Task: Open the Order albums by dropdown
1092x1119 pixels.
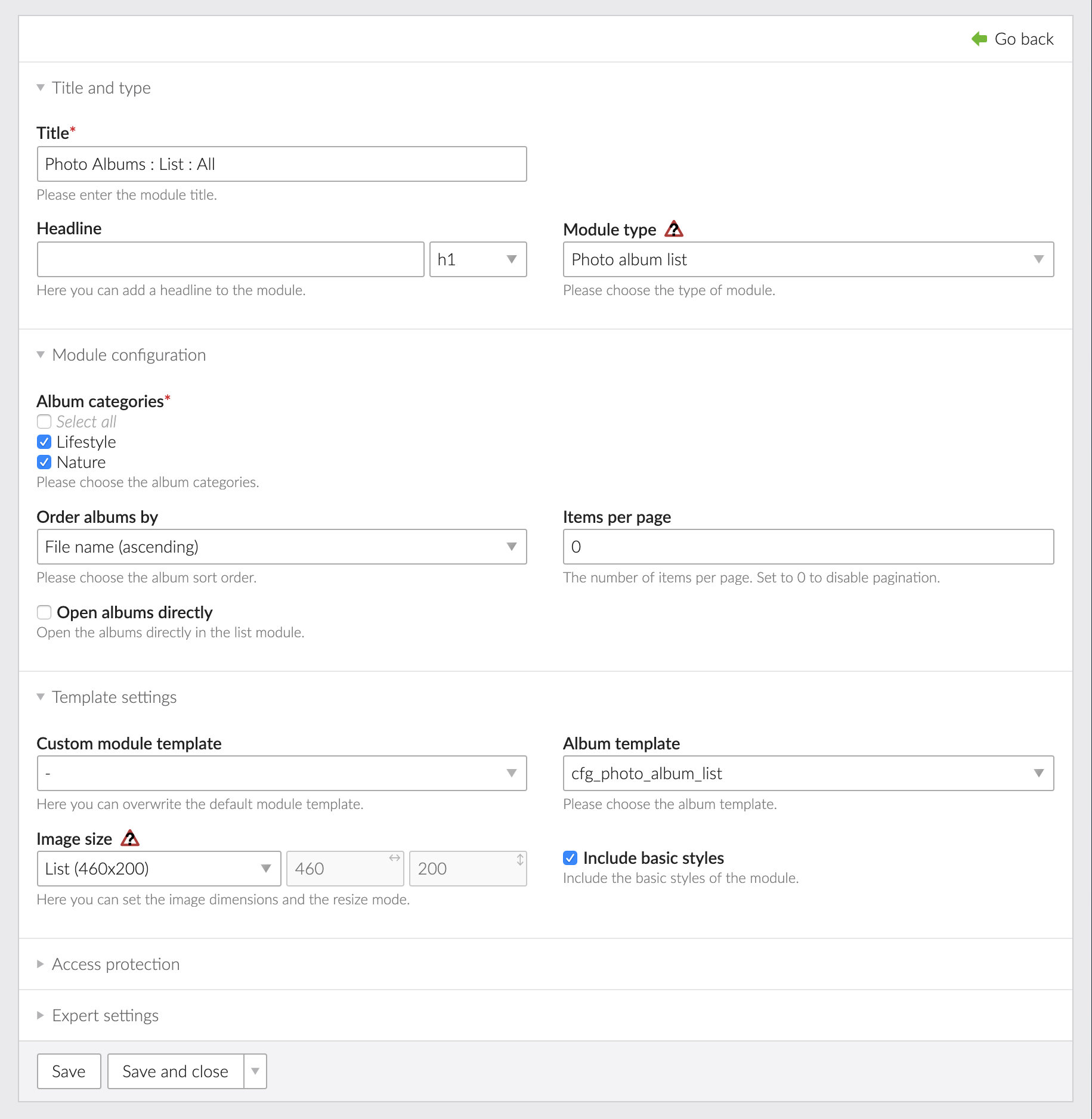Action: coord(281,547)
